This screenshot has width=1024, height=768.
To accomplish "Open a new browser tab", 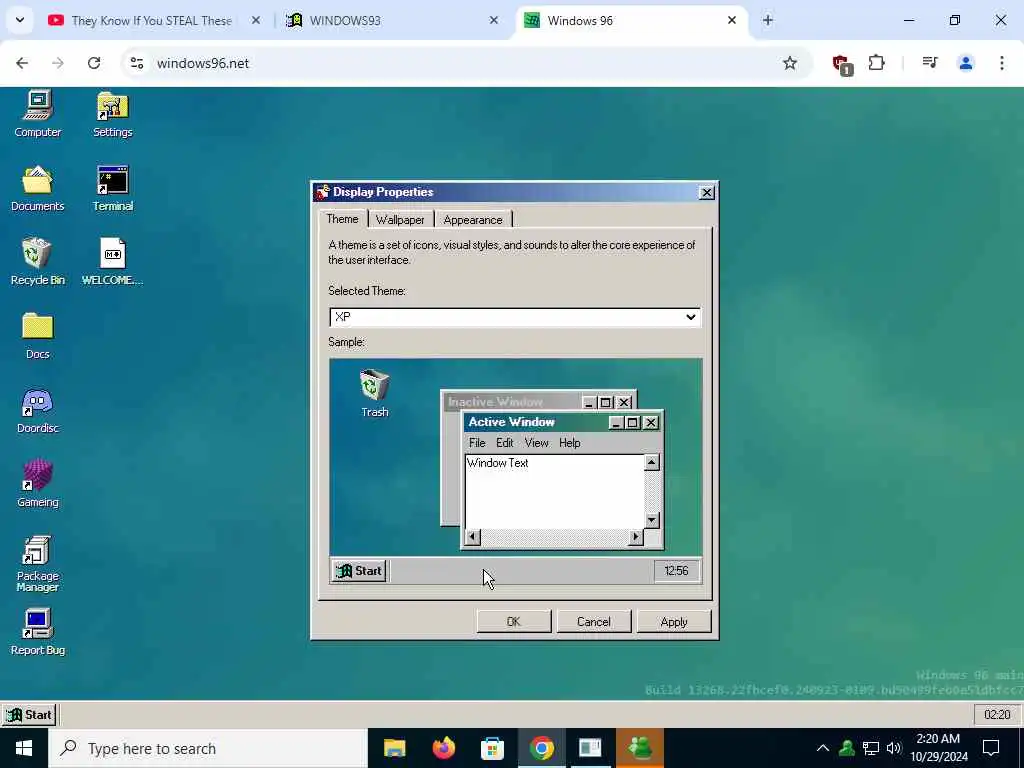I will [767, 20].
